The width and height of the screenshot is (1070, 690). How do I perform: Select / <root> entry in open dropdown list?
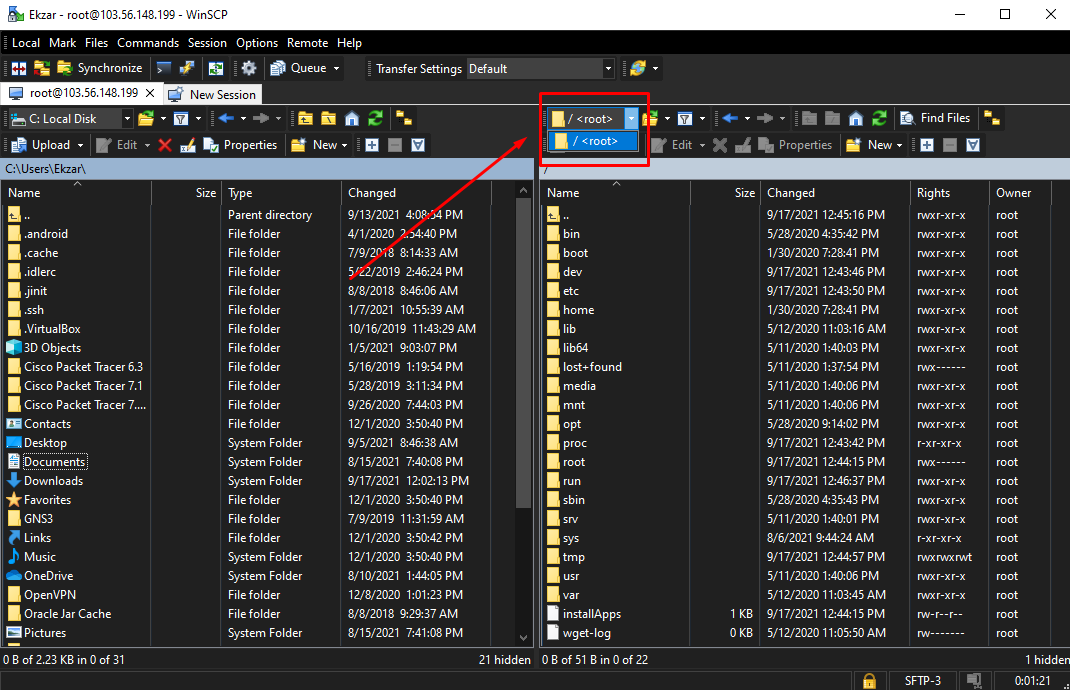593,141
